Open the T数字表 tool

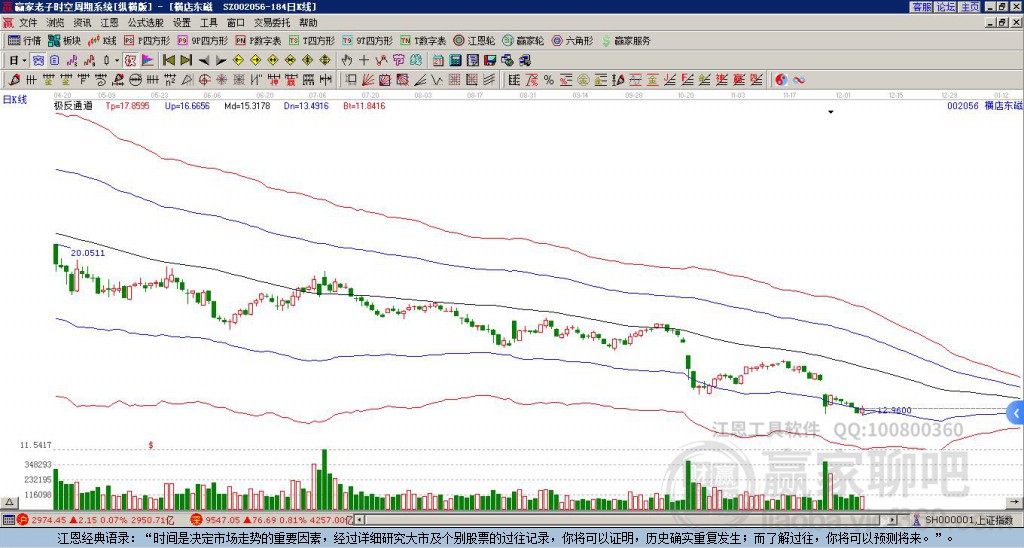point(423,40)
